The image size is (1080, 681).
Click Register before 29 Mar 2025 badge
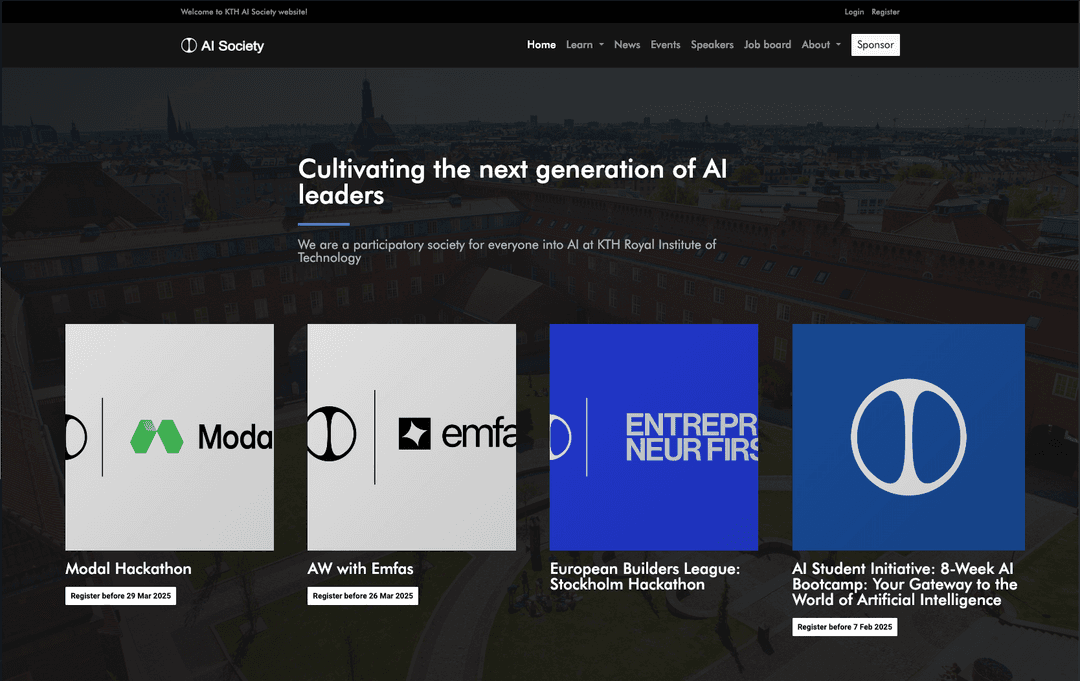click(x=121, y=596)
